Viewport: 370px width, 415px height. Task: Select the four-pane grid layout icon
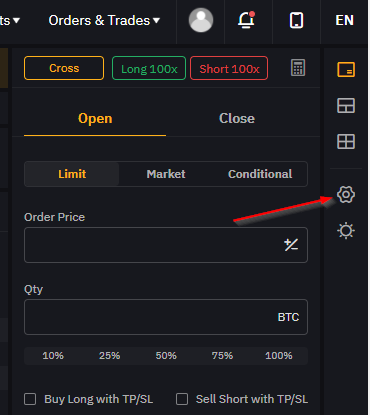point(346,142)
